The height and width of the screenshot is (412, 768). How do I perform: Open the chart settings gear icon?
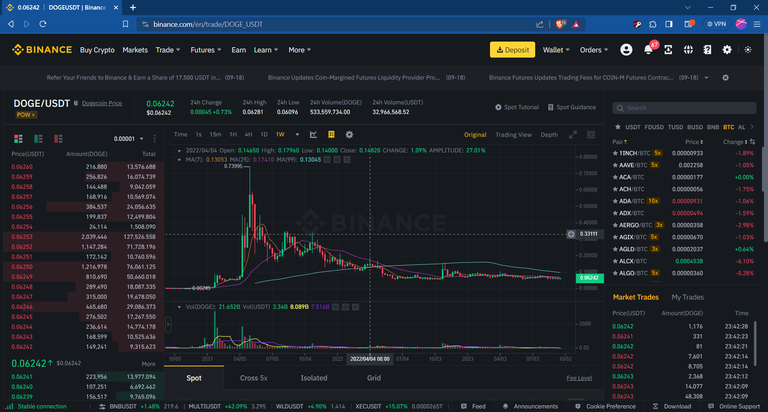(x=349, y=134)
